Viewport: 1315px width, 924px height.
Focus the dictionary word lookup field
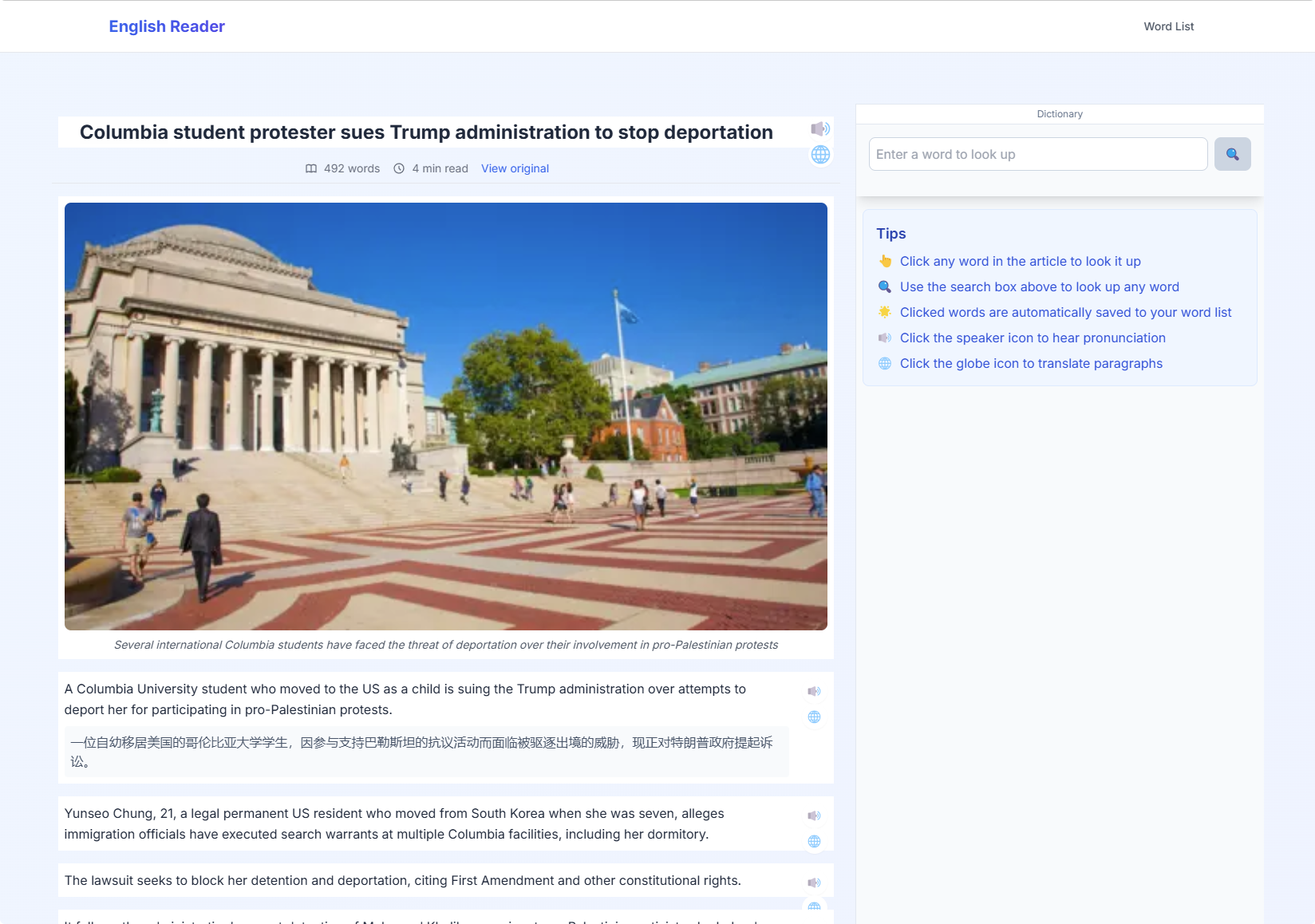(1037, 154)
